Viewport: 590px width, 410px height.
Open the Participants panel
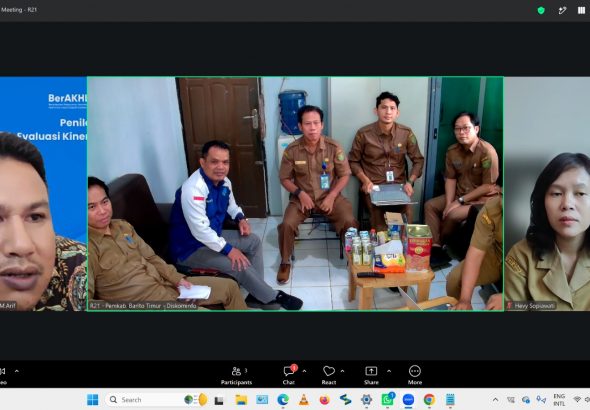236,375
